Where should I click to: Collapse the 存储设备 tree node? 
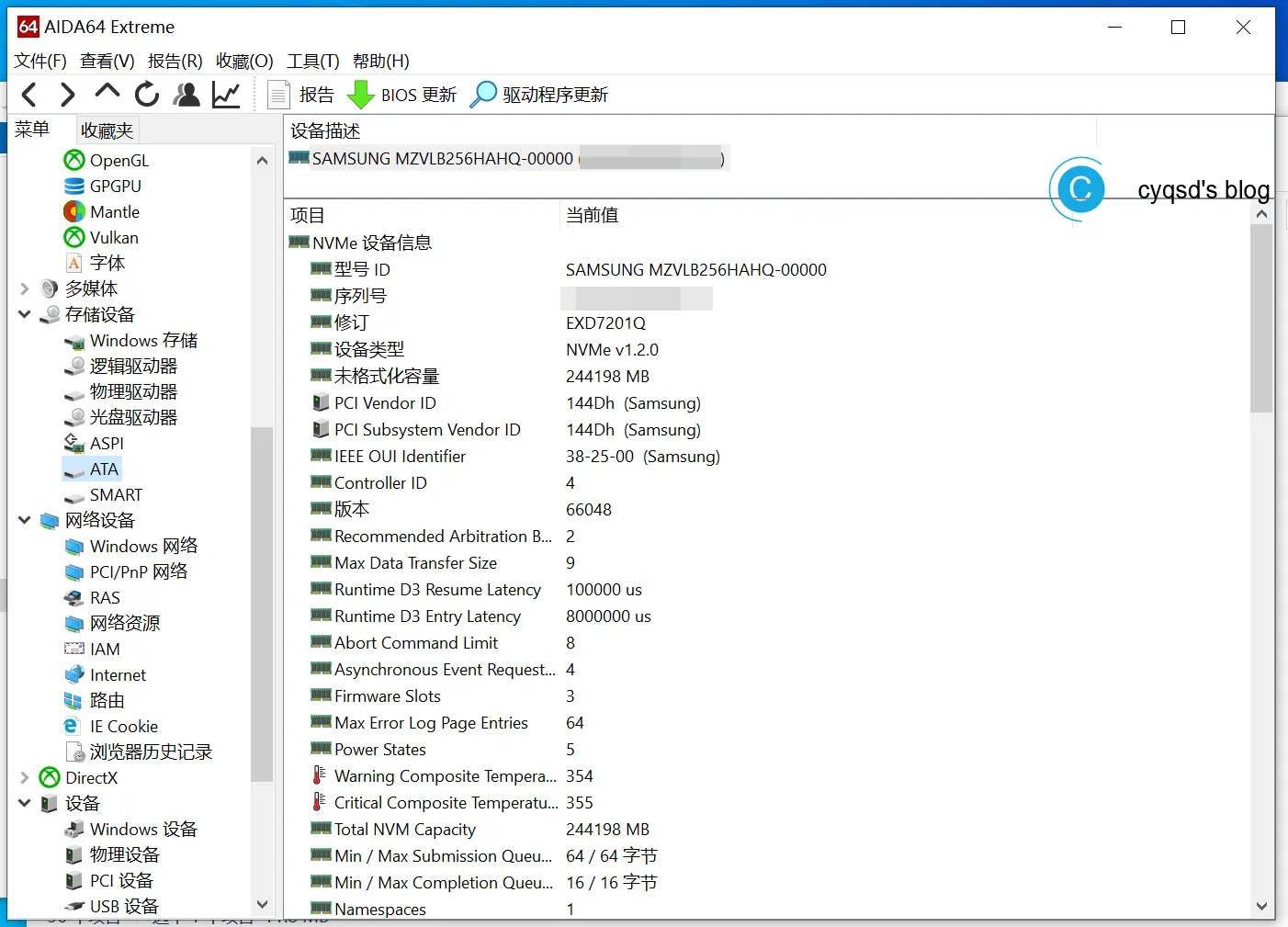(x=25, y=314)
